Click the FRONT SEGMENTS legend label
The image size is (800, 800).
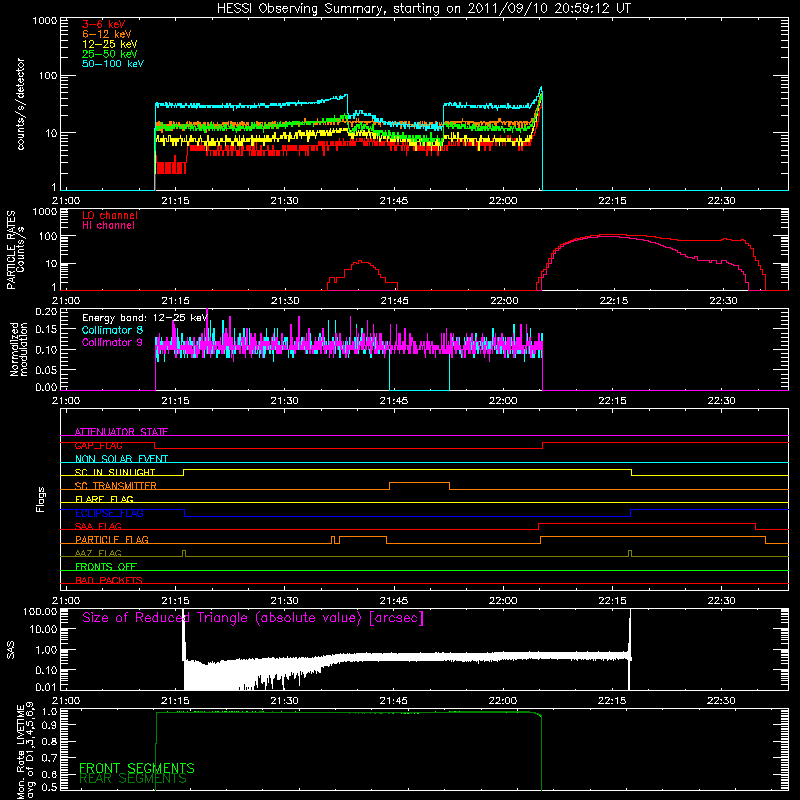click(x=137, y=768)
